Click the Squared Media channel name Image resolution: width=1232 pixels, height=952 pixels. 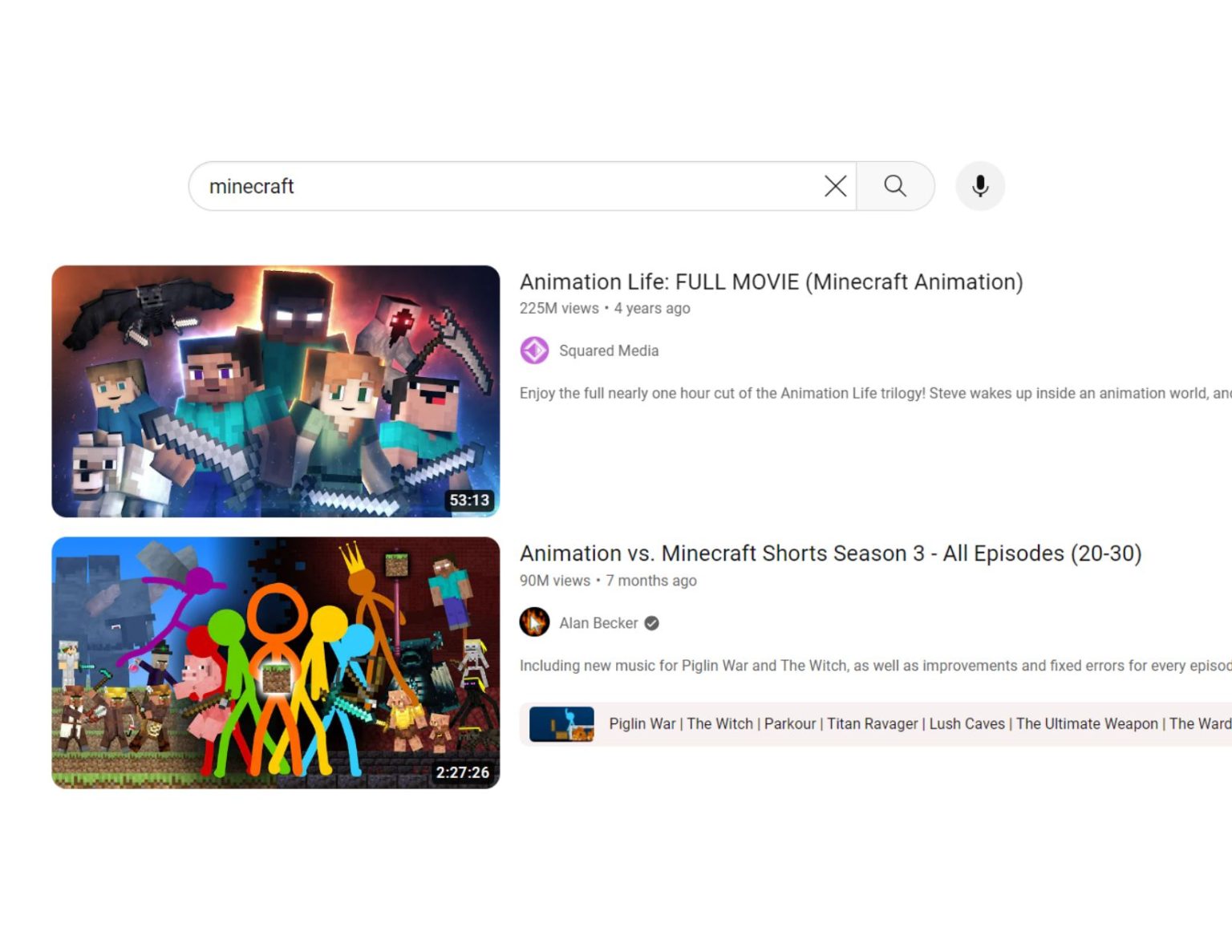tap(609, 350)
